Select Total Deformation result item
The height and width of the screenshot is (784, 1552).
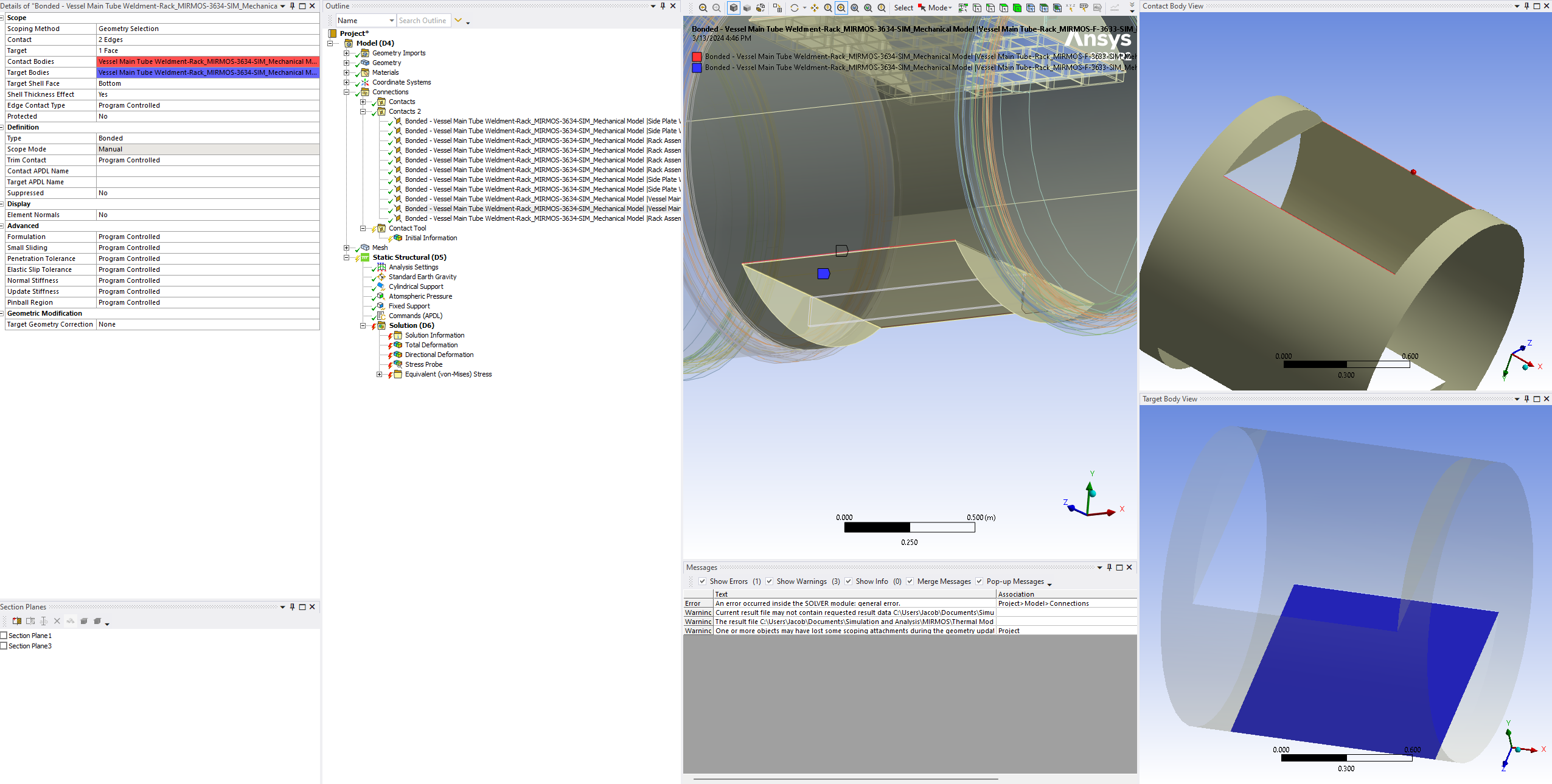(x=431, y=345)
